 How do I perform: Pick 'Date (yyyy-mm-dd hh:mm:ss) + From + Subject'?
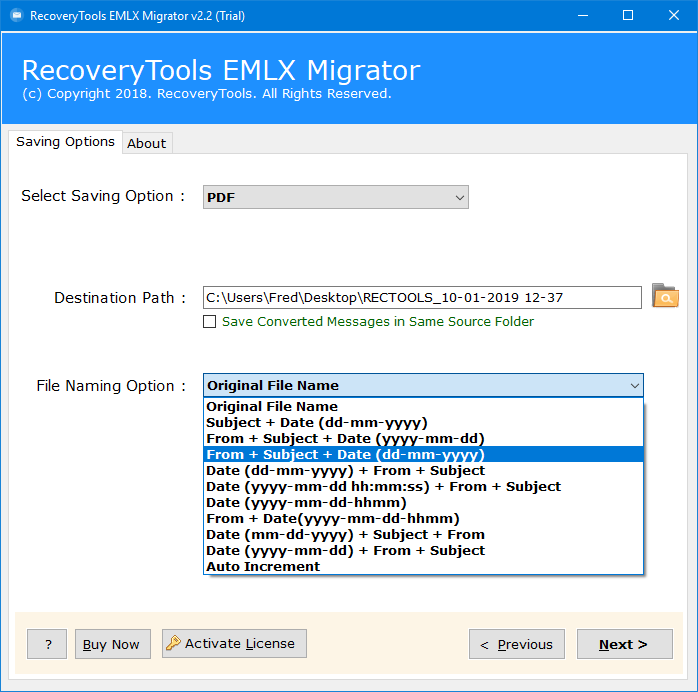click(x=423, y=486)
